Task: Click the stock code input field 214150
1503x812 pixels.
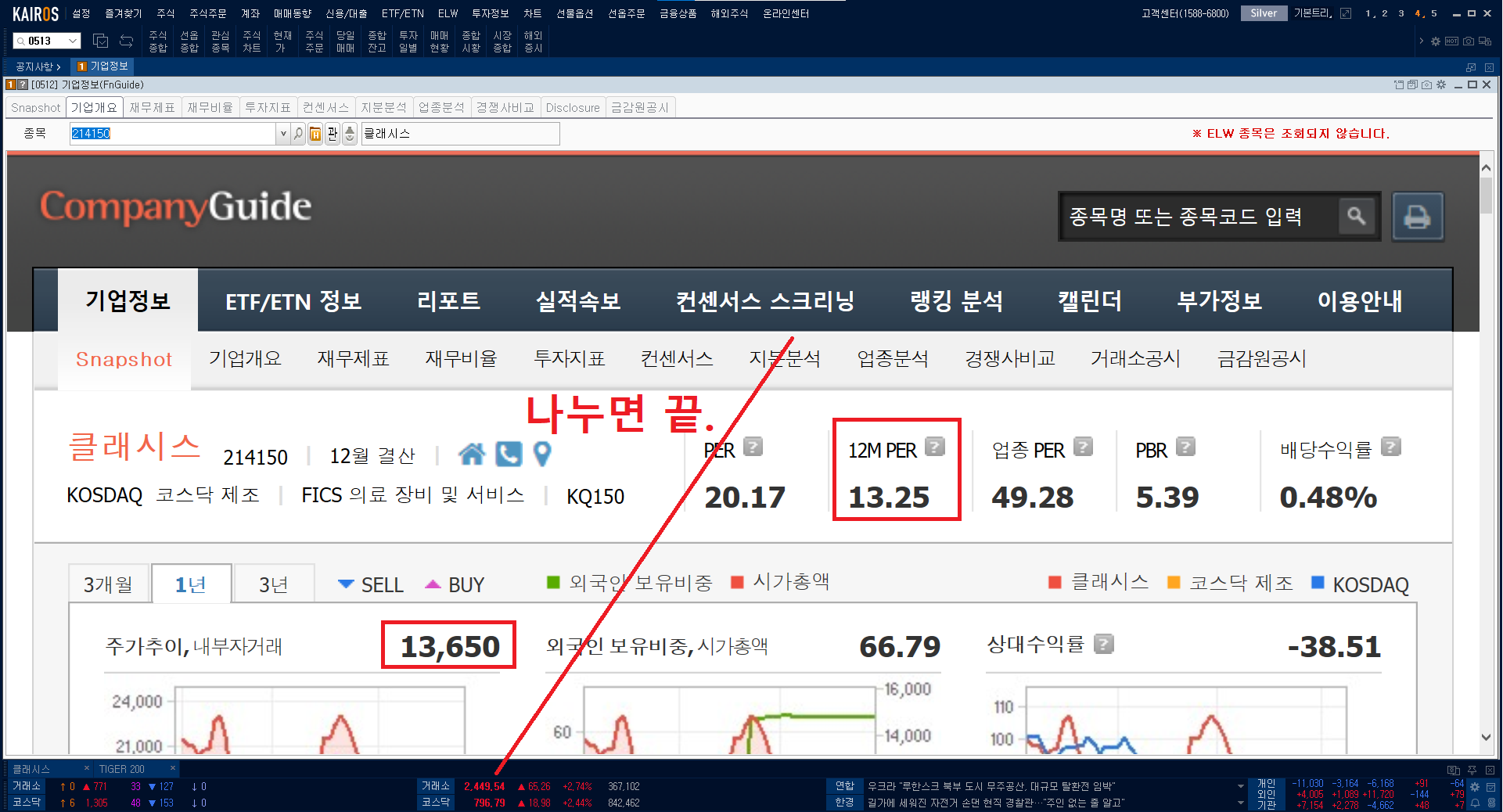Action: click(x=173, y=134)
